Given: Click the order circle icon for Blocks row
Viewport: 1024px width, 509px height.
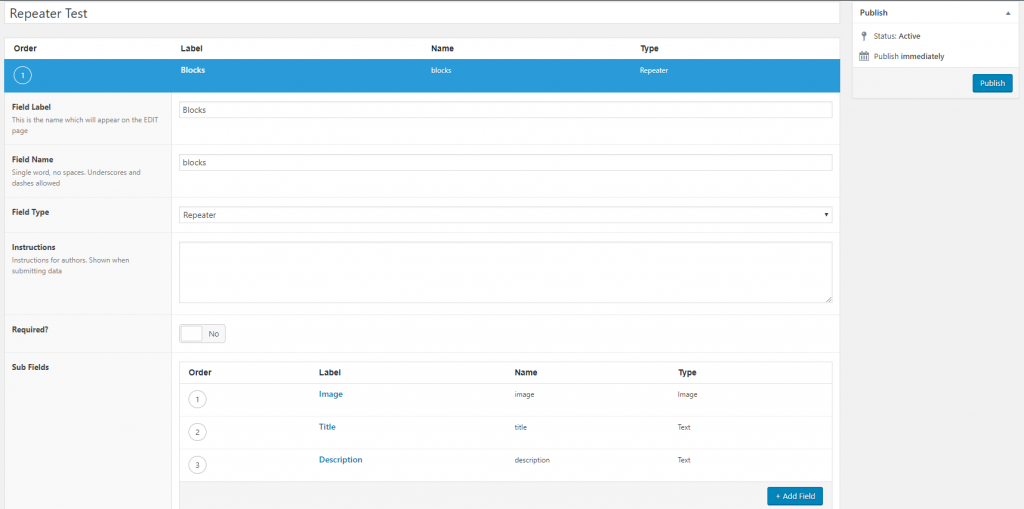Looking at the screenshot, I should click(x=25, y=74).
